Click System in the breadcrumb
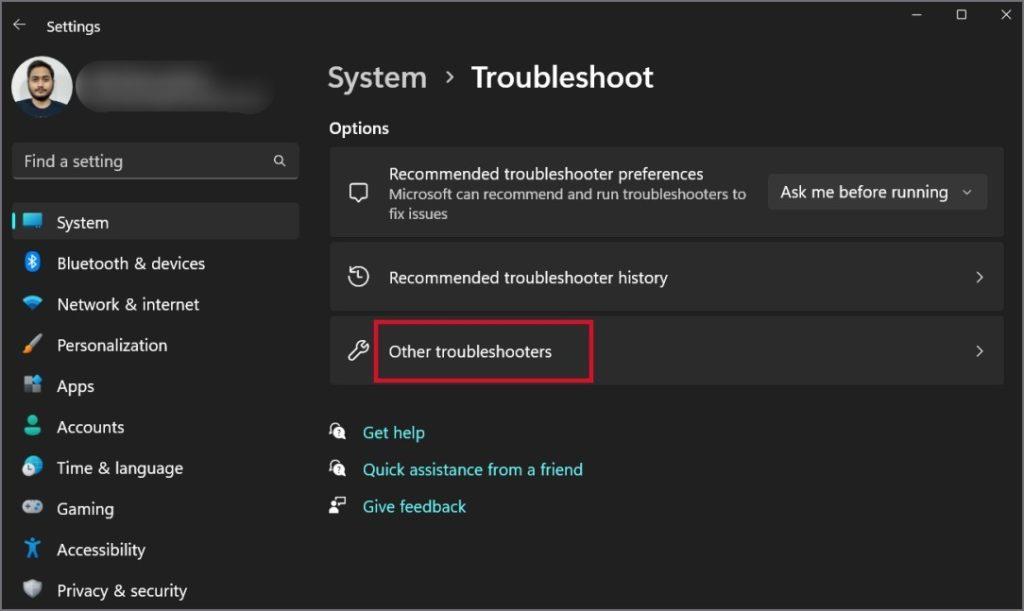1024x611 pixels. pyautogui.click(x=377, y=78)
